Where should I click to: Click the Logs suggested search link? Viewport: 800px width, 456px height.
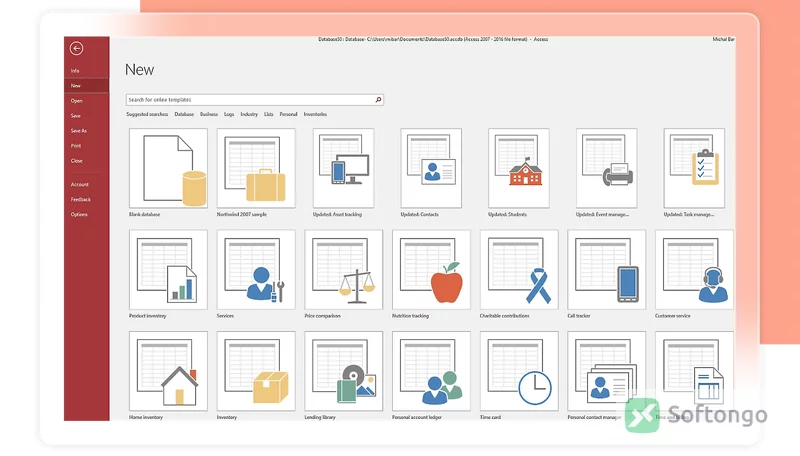click(x=229, y=114)
